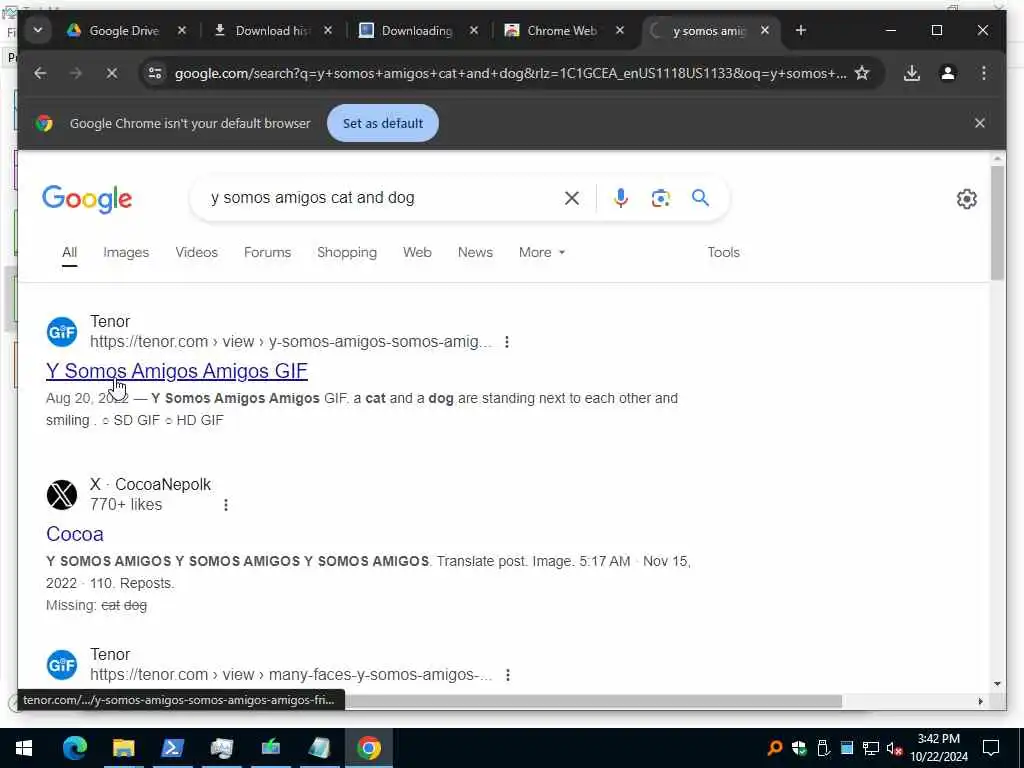Click the first Tenor GIF favicon
Image resolution: width=1024 pixels, height=768 pixels.
point(62,332)
